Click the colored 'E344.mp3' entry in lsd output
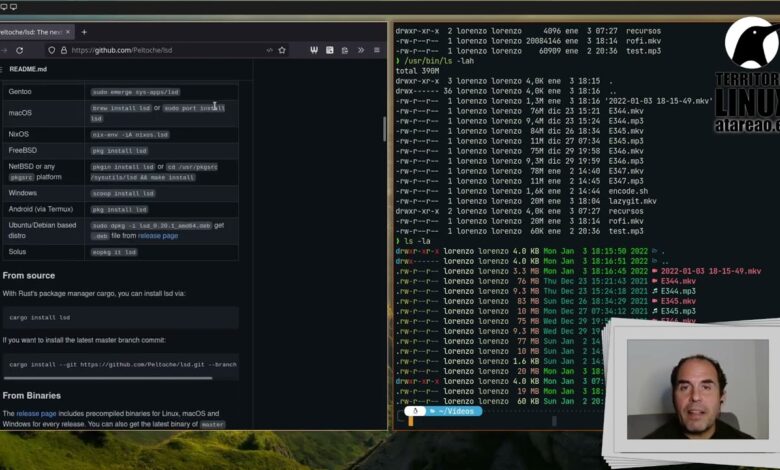Screen dimensions: 780x470 (x=678, y=291)
